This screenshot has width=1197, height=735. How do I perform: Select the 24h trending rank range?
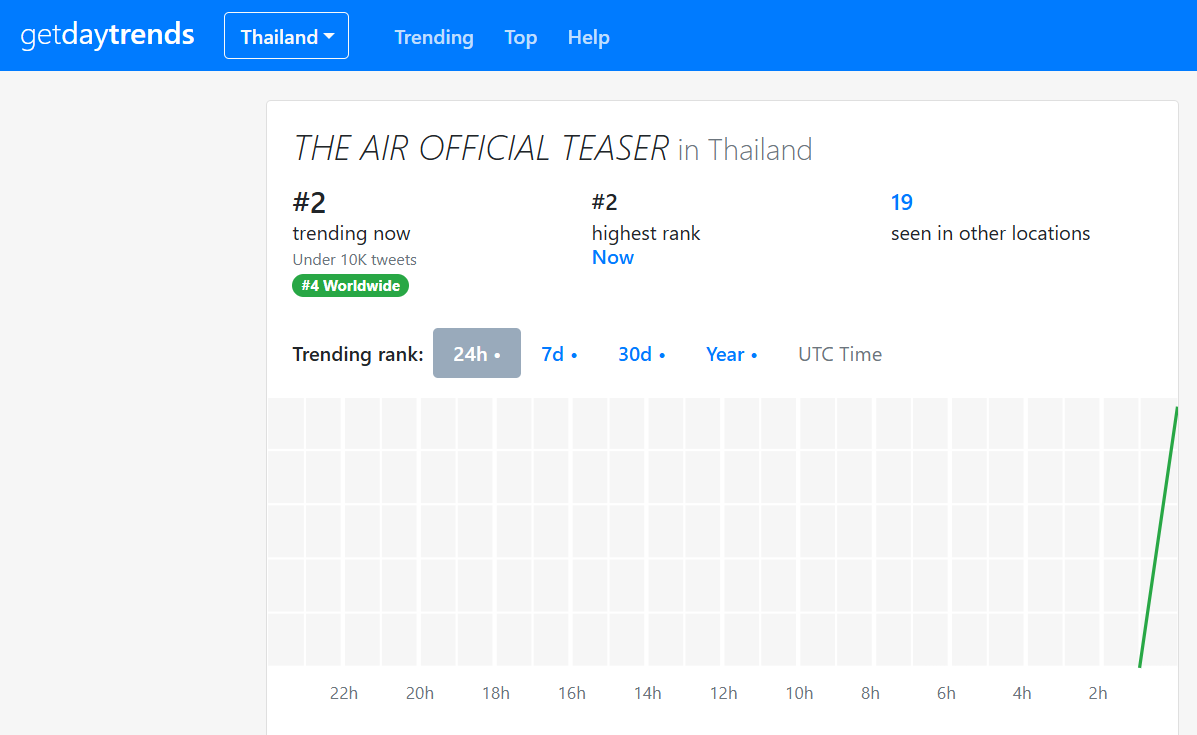(476, 353)
